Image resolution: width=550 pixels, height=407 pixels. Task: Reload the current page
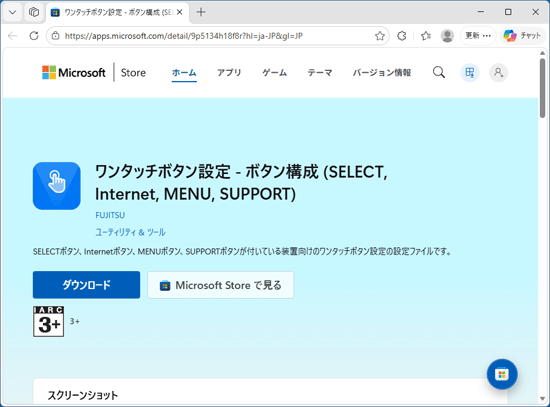coord(34,36)
